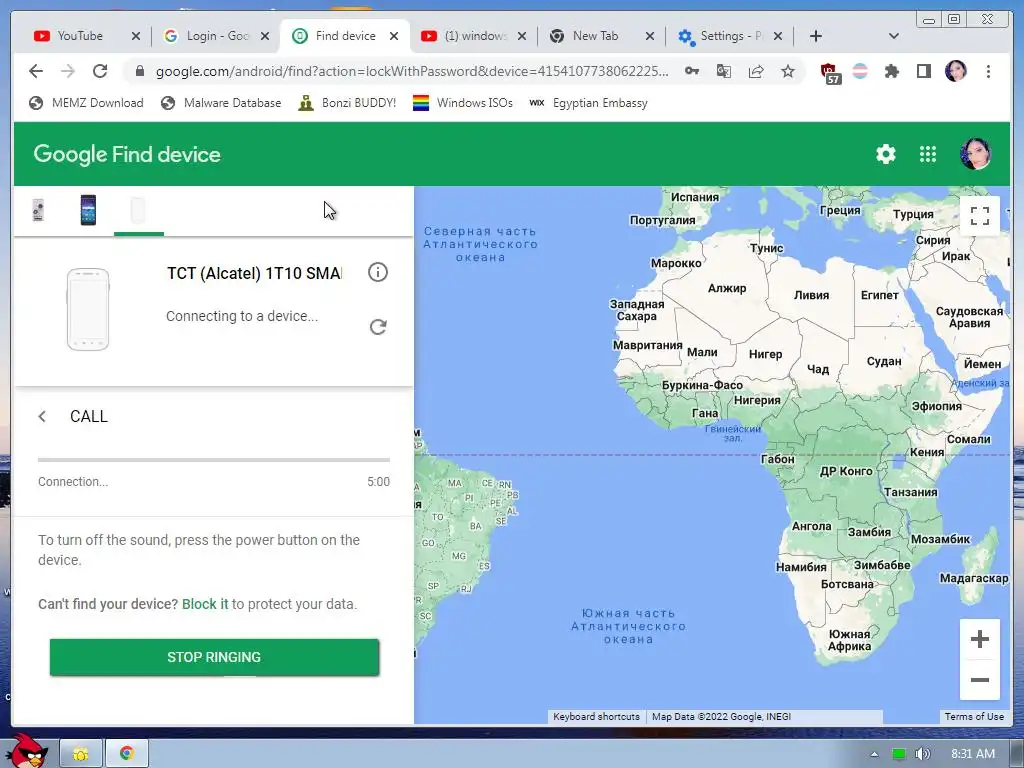Click the site lock icon

pos(139,71)
